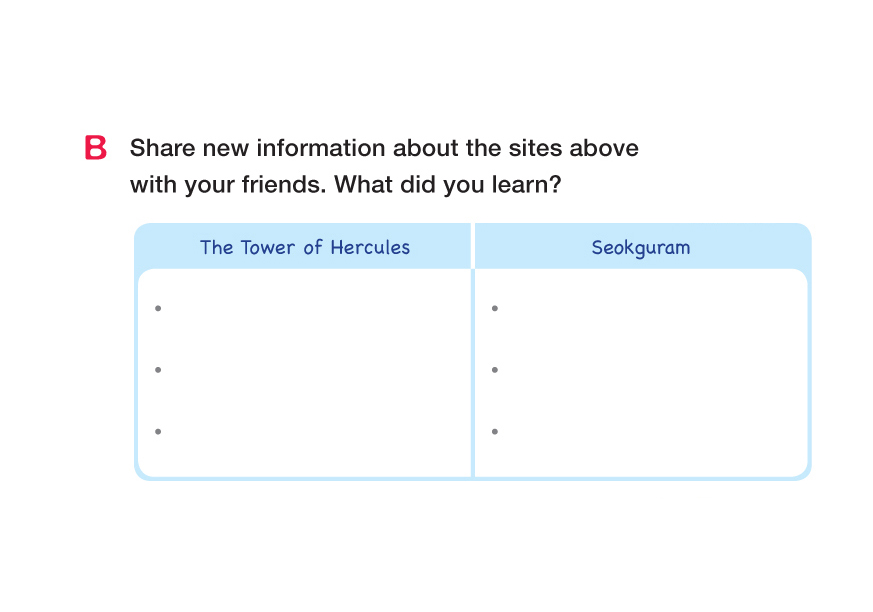873x612 pixels.
Task: Click the blank line beside third Tower of Hercules bullet
Action: [310, 432]
